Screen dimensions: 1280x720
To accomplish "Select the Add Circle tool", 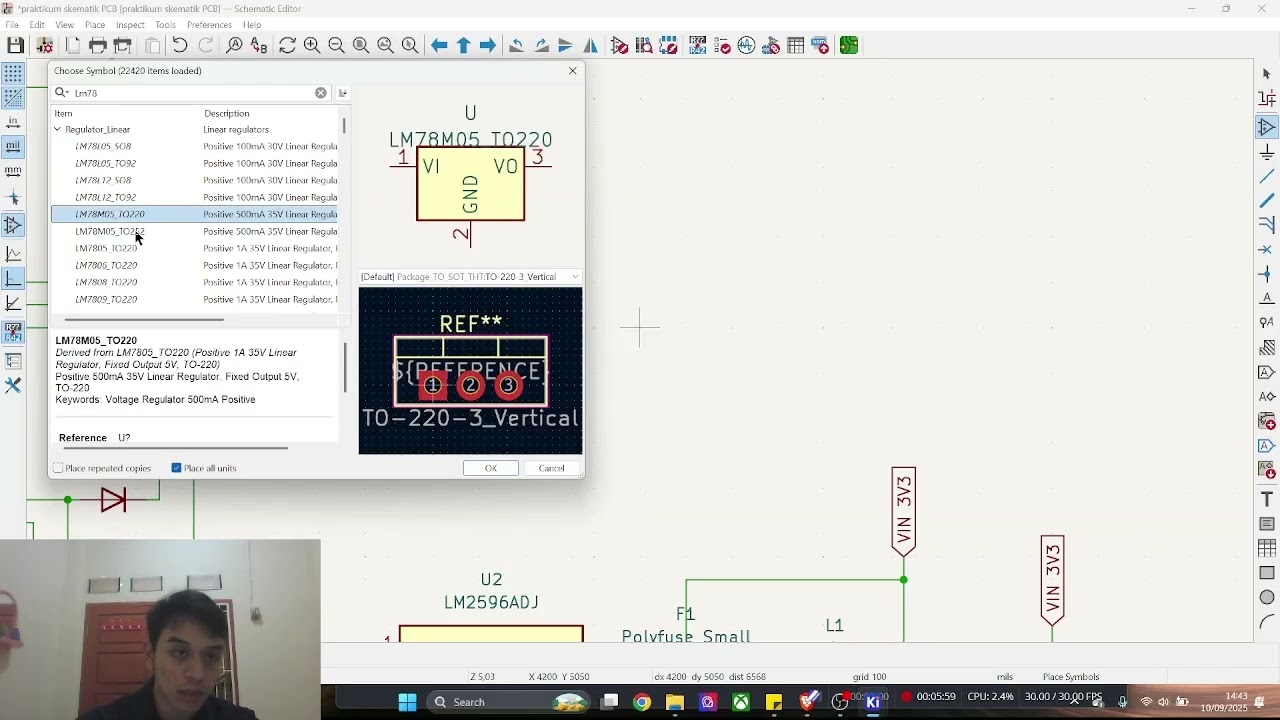I will (1267, 597).
